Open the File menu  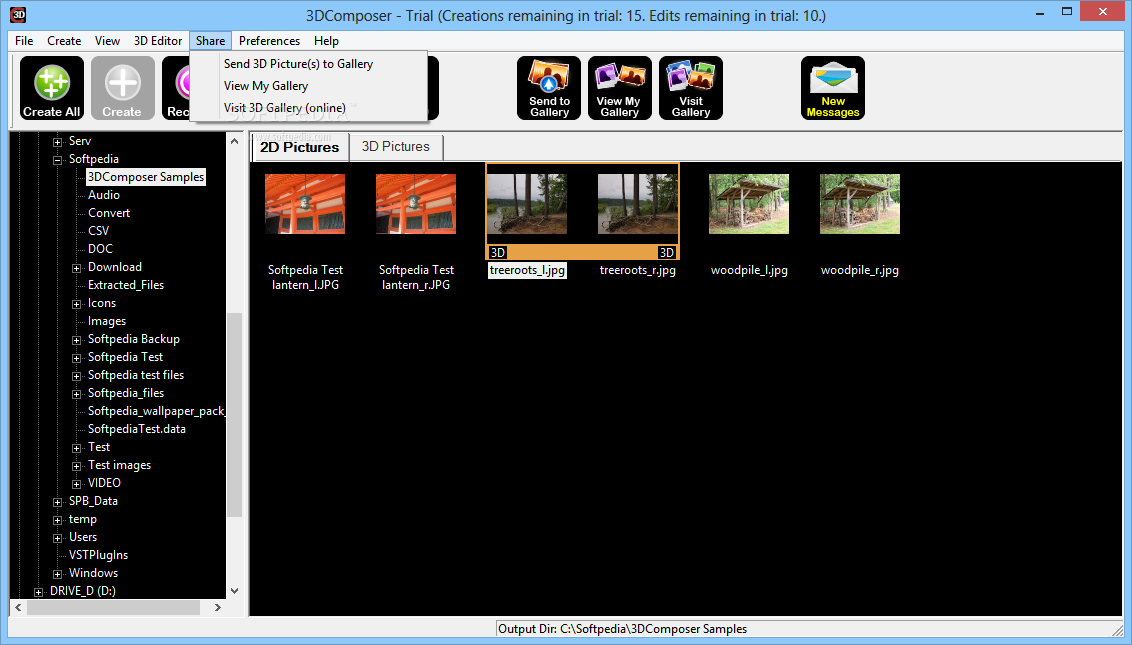click(24, 41)
